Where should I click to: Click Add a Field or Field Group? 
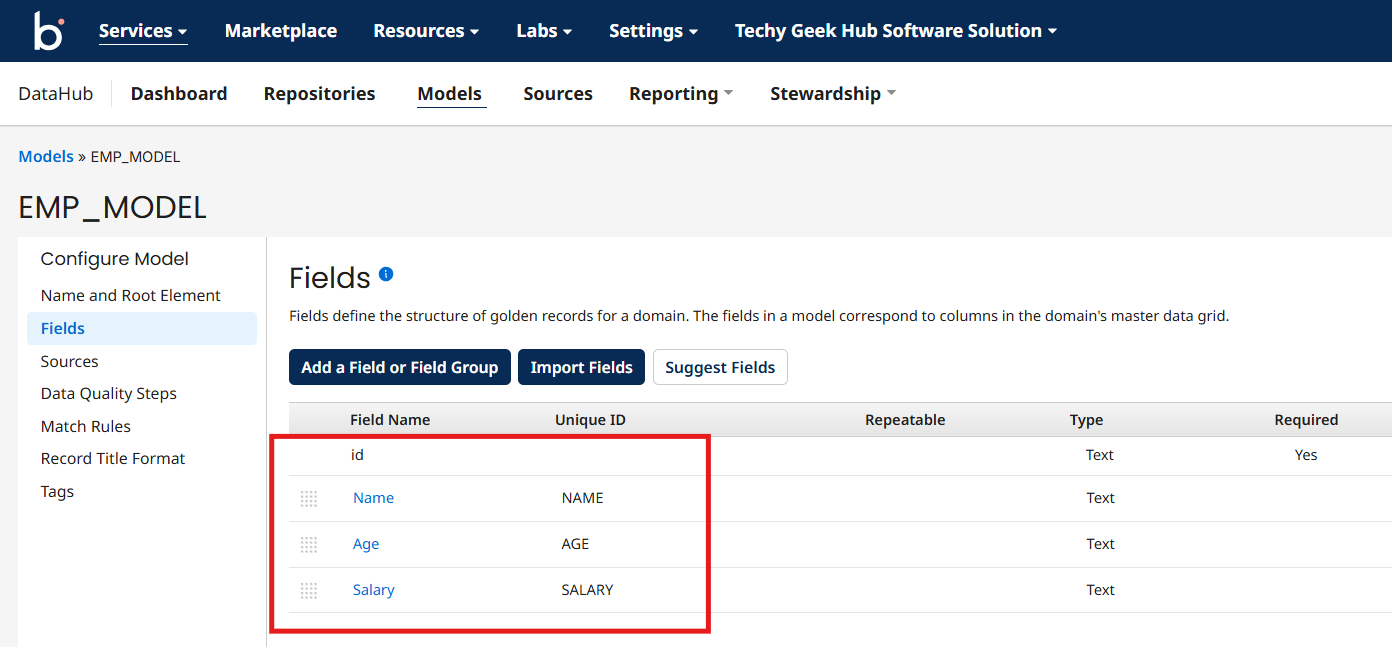pos(400,367)
